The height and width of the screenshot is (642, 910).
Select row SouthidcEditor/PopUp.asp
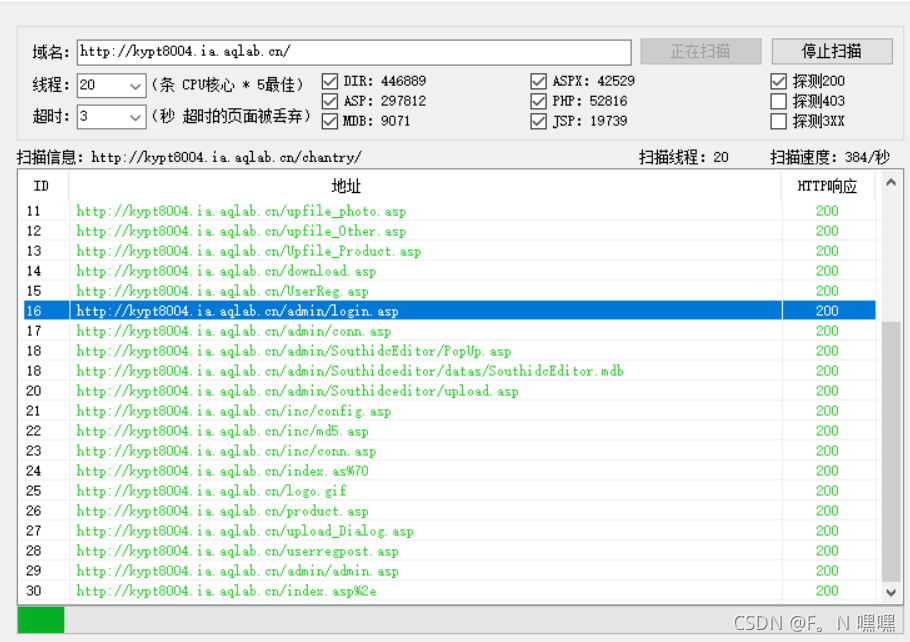coord(449,351)
